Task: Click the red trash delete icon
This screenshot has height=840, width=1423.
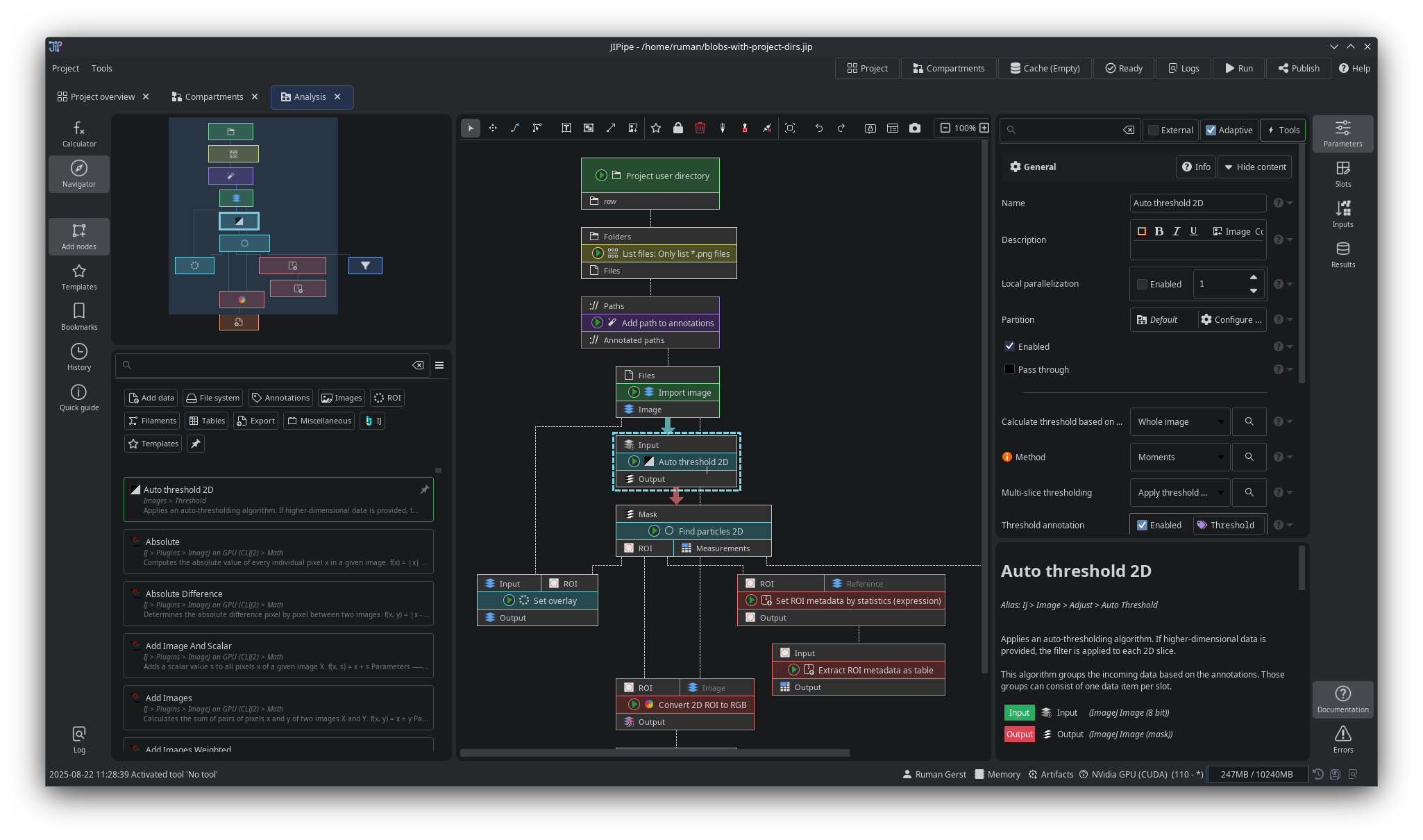Action: (700, 128)
